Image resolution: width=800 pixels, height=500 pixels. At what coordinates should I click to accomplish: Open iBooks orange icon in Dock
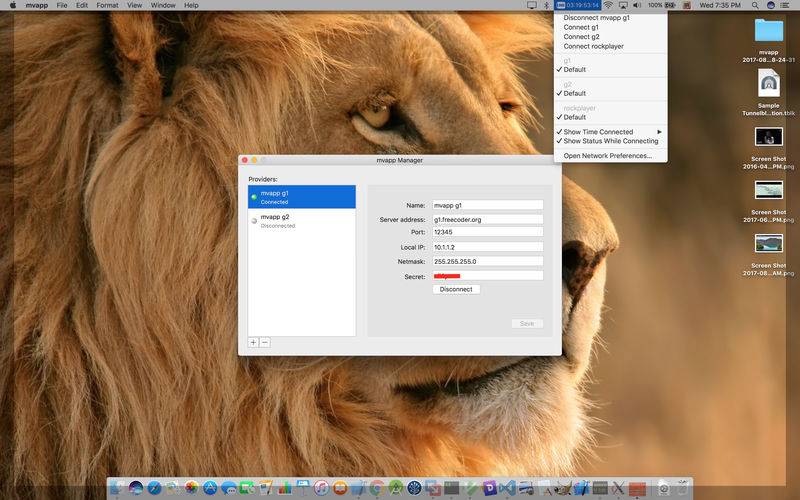[340, 488]
